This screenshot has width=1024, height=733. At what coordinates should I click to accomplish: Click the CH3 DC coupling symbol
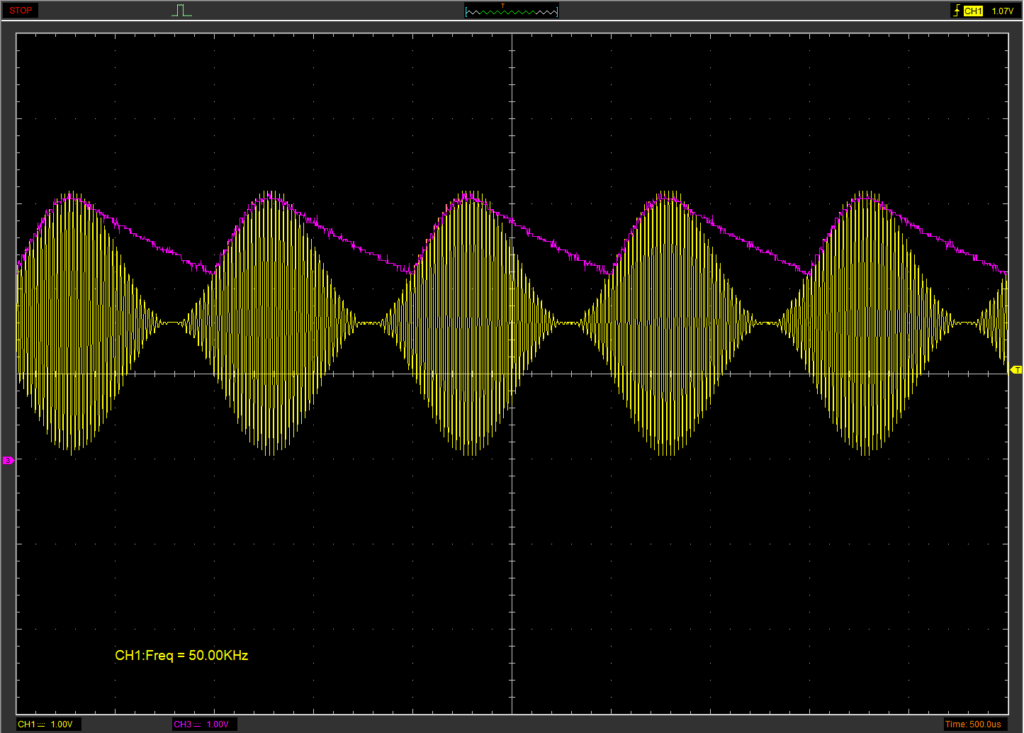[199, 724]
